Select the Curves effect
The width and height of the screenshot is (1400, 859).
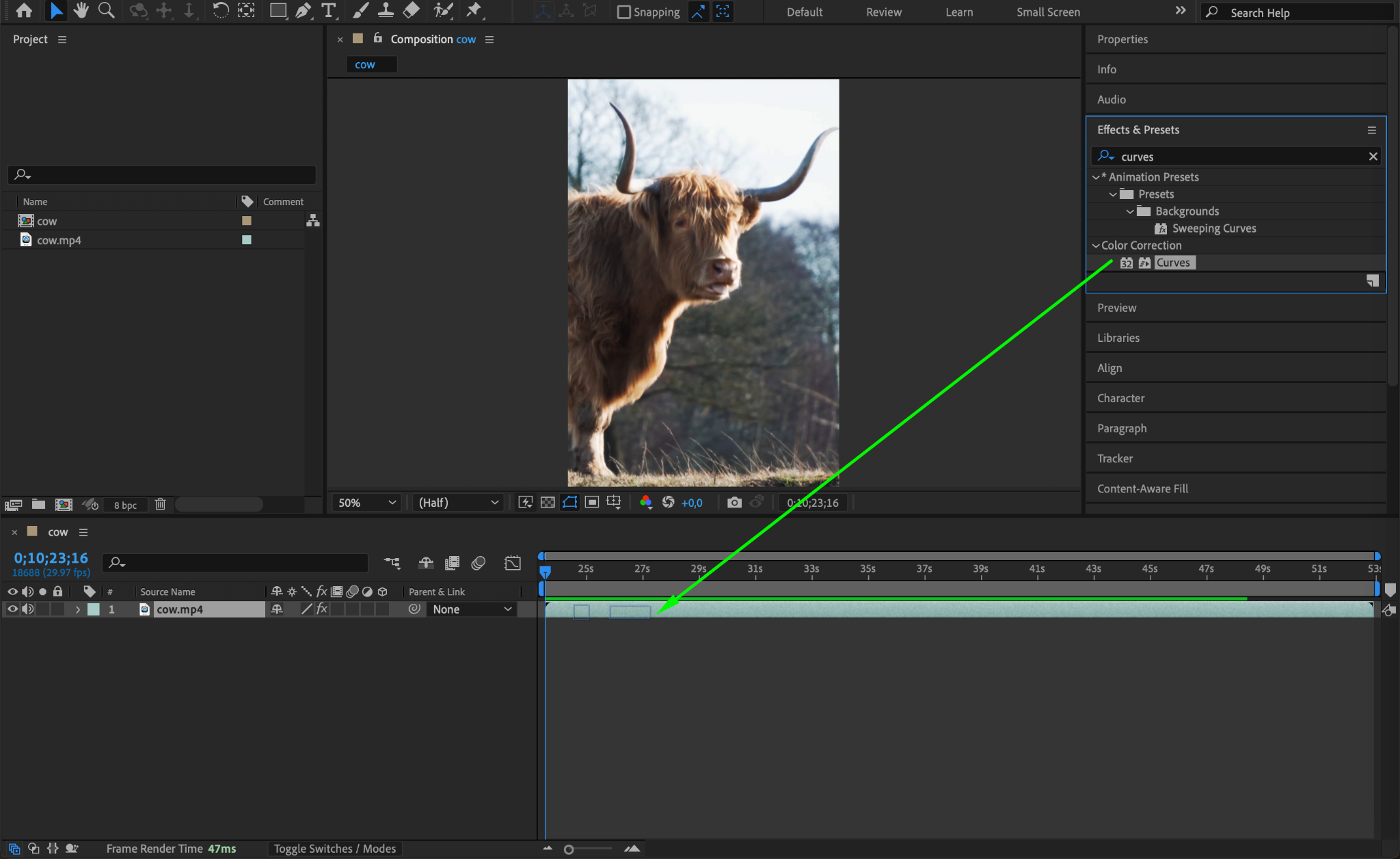pyautogui.click(x=1172, y=263)
